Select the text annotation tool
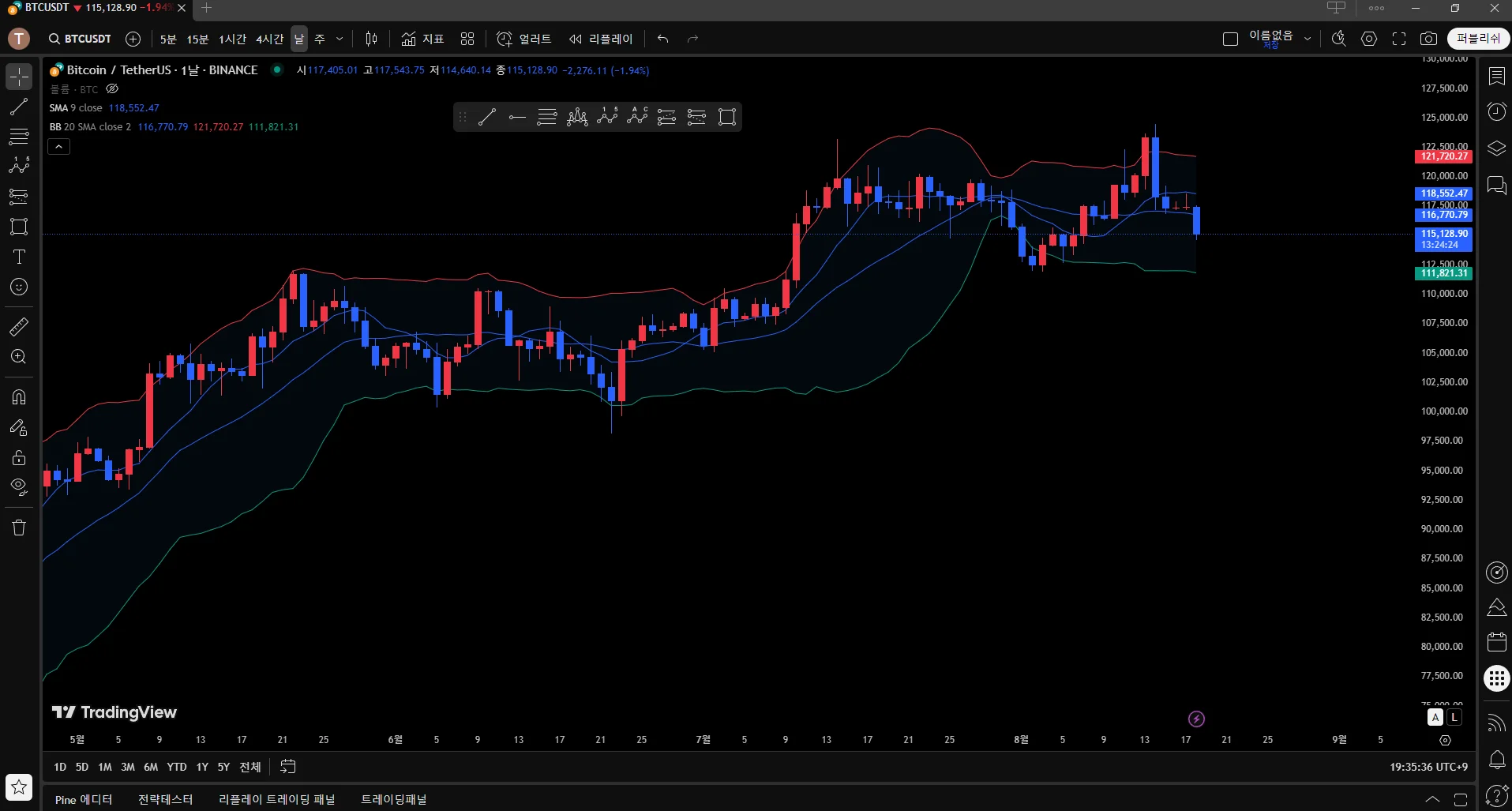Screen dimensions: 1512x811 click(19, 257)
